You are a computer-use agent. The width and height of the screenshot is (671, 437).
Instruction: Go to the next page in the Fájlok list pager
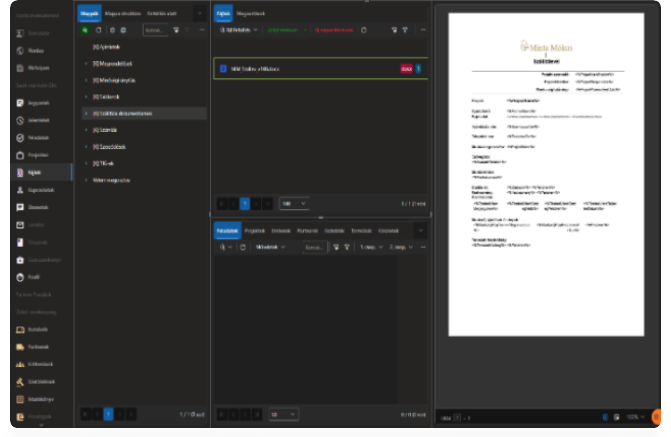[x=256, y=204]
